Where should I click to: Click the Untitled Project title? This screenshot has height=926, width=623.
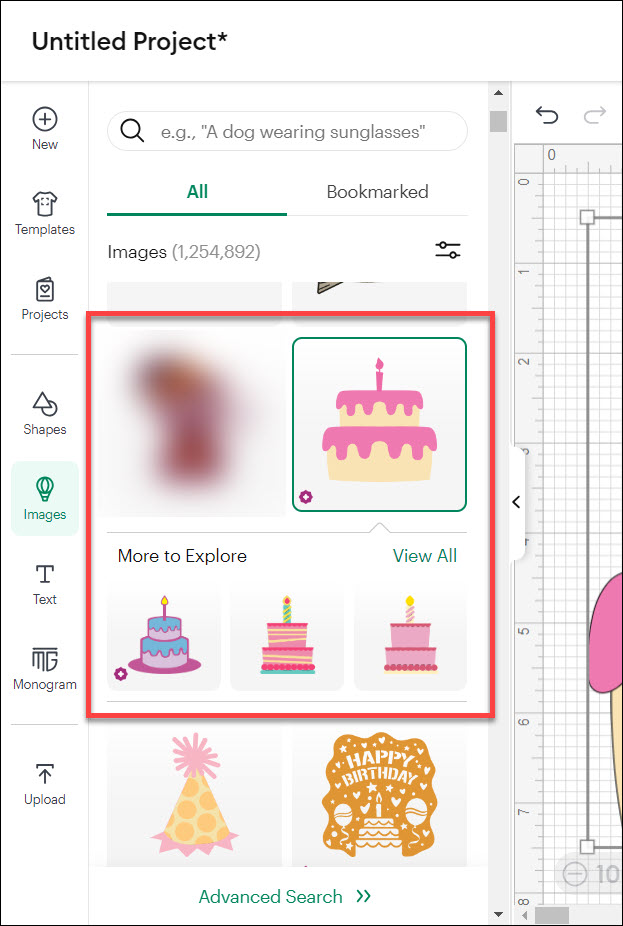[129, 41]
